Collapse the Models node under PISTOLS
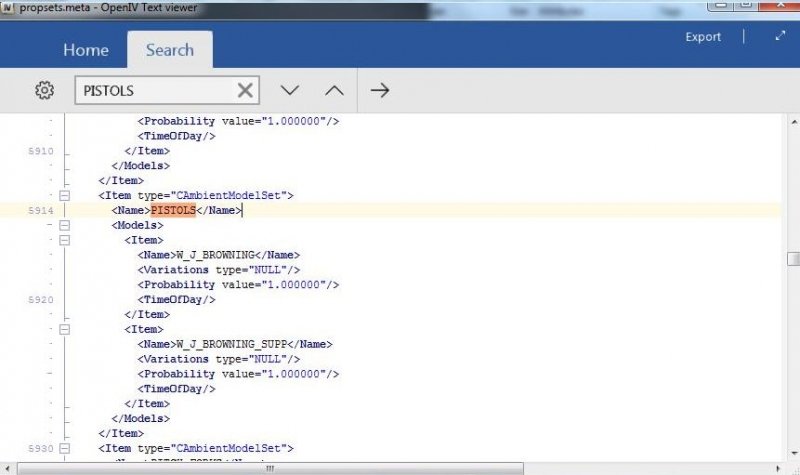The width and height of the screenshot is (800, 475). tap(65, 226)
